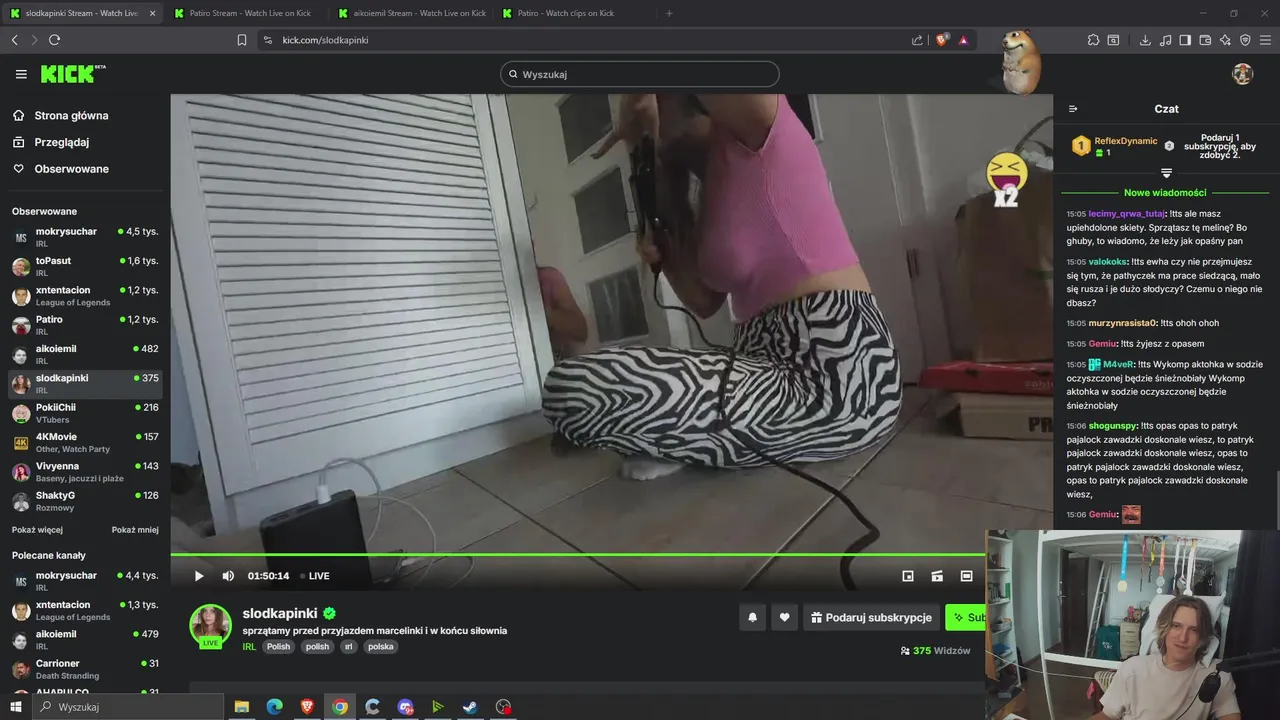This screenshot has height=720, width=1280.
Task: Seek on green video progress bar
Action: coord(578,555)
